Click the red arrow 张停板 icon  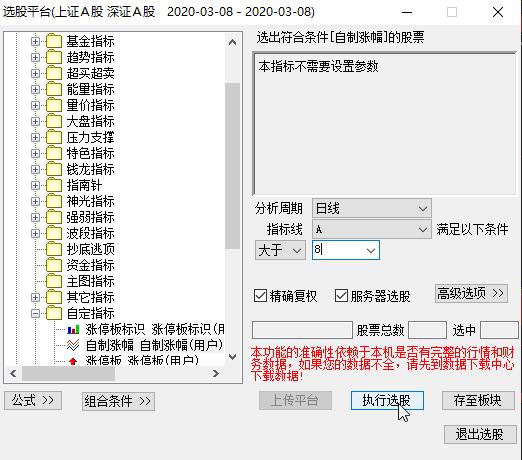[x=73, y=361]
